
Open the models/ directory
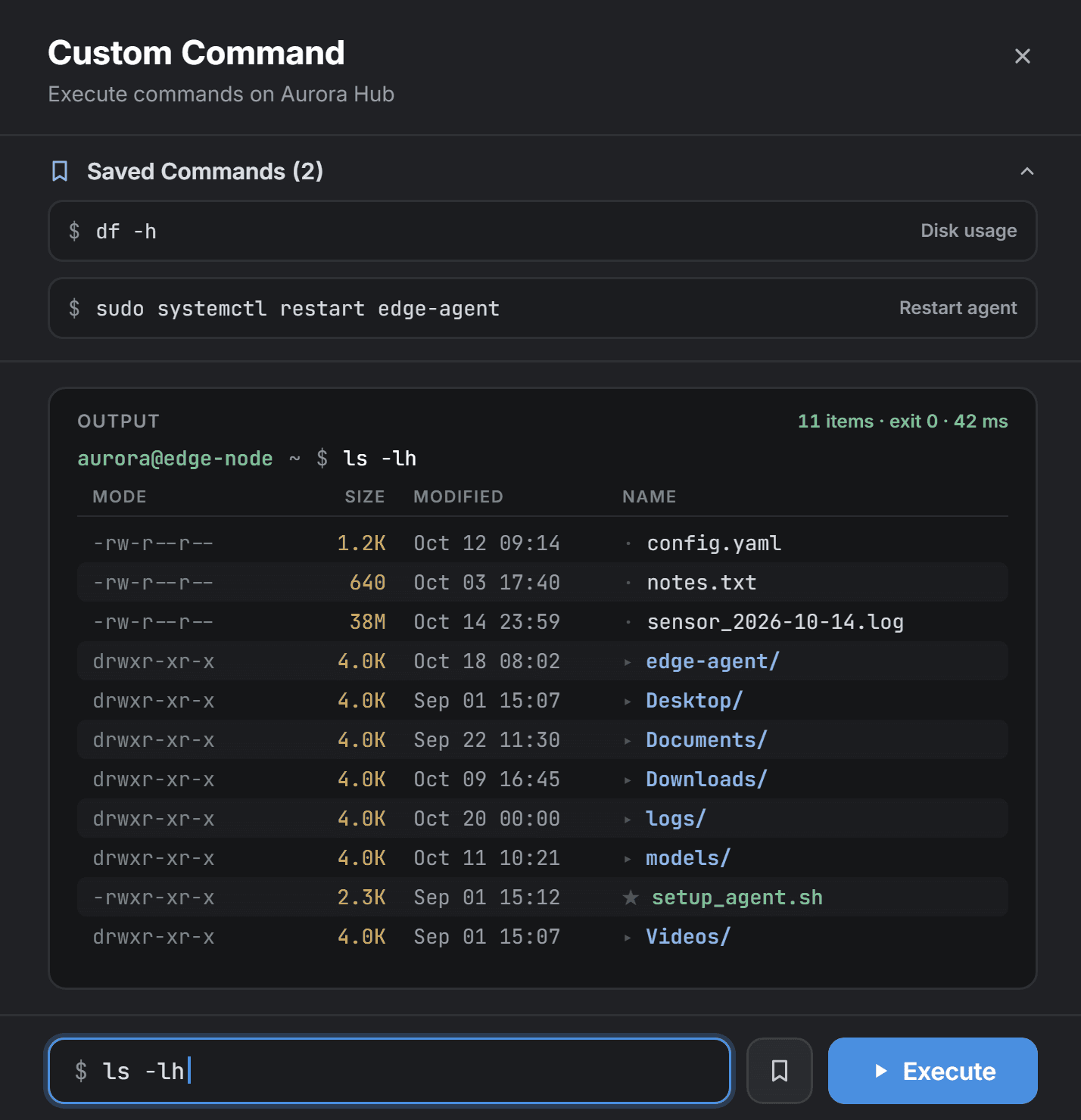688,858
